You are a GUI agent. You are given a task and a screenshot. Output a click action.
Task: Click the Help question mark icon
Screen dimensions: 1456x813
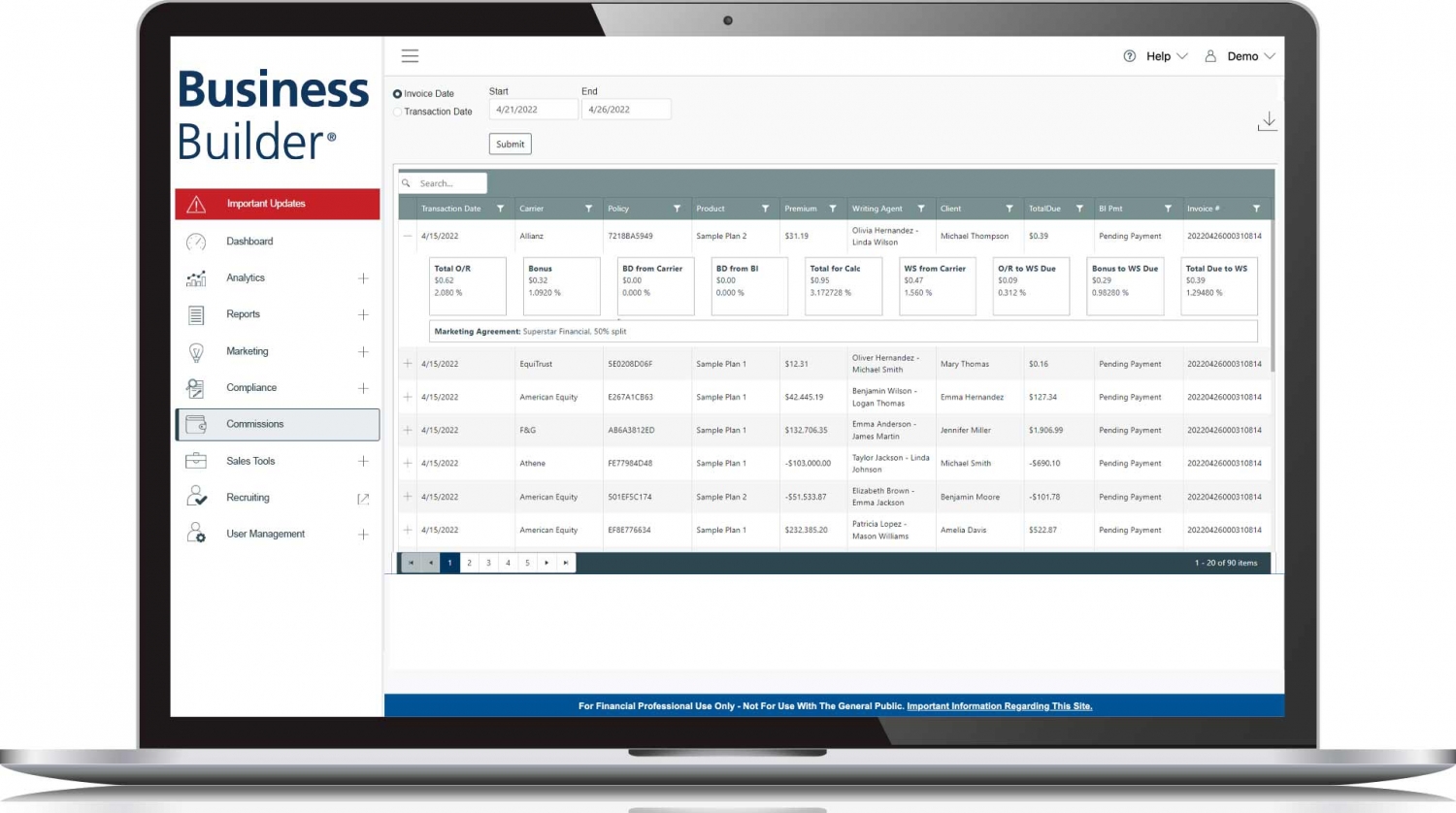(x=1129, y=56)
